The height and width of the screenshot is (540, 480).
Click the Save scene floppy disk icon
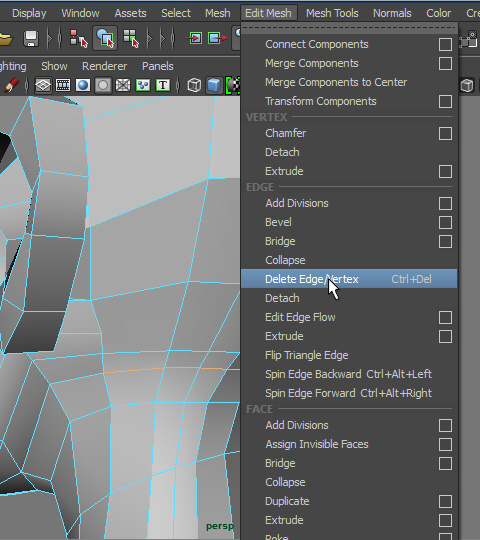tap(31, 38)
